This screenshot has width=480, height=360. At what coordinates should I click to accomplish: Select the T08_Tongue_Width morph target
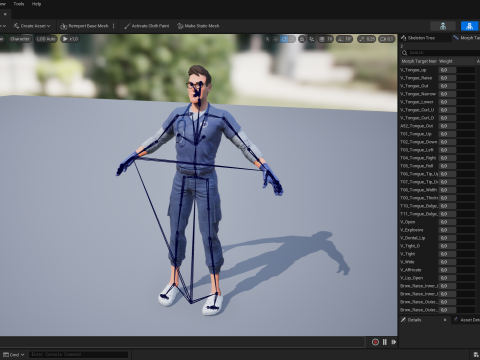pos(419,190)
